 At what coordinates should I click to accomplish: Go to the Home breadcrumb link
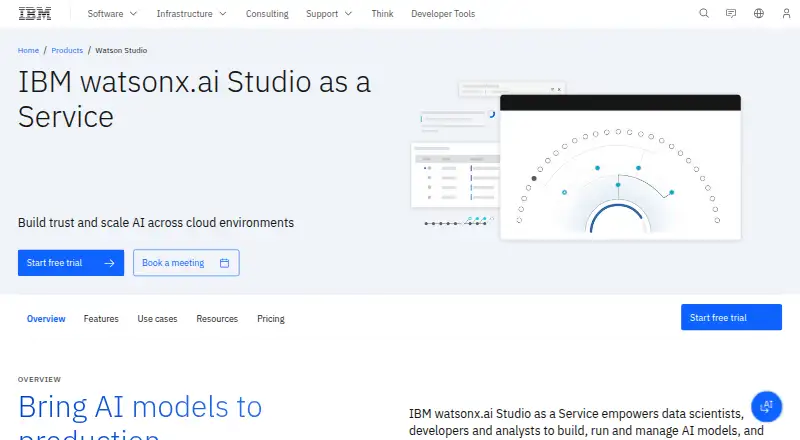pyautogui.click(x=28, y=50)
